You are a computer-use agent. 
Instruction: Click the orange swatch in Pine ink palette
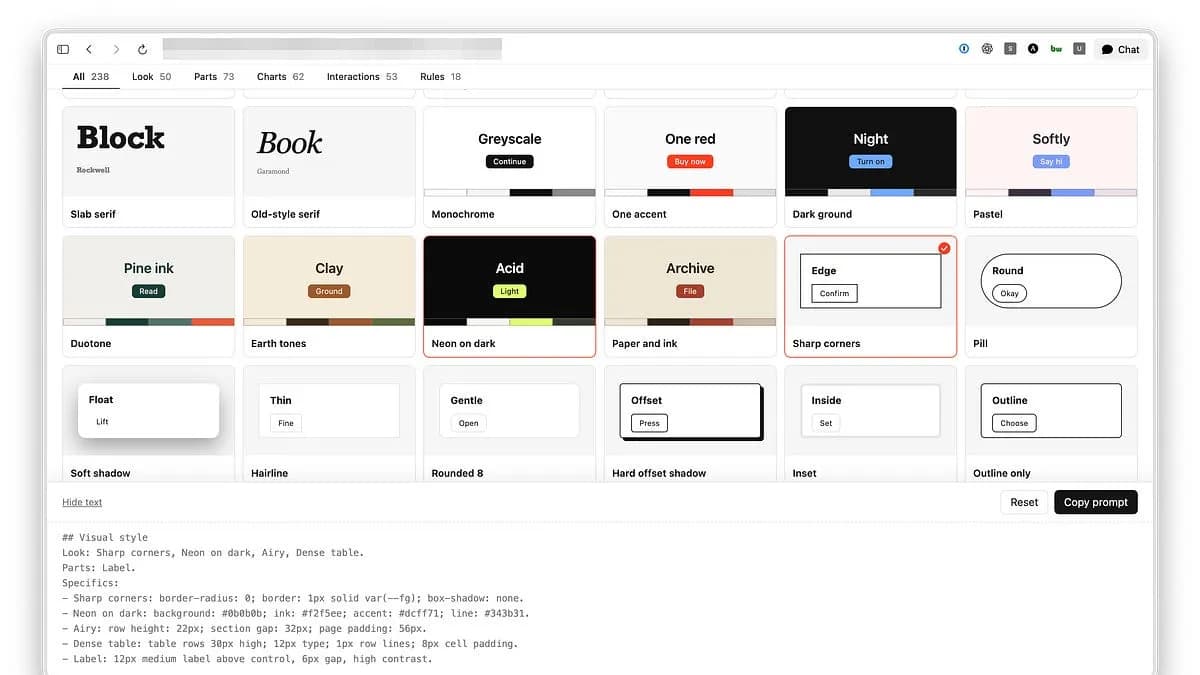click(213, 322)
